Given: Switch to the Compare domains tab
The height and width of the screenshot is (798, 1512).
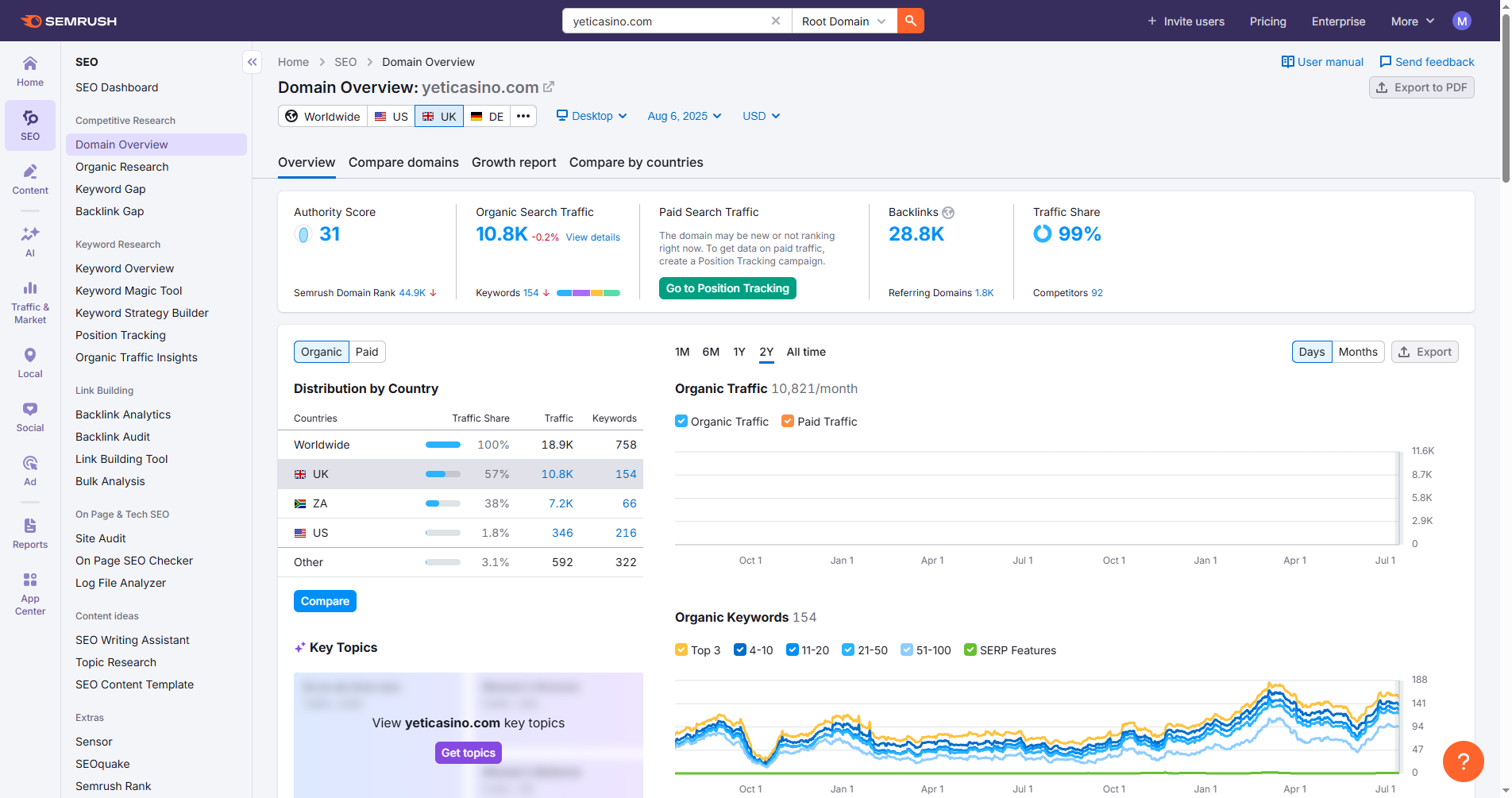Looking at the screenshot, I should click(403, 163).
